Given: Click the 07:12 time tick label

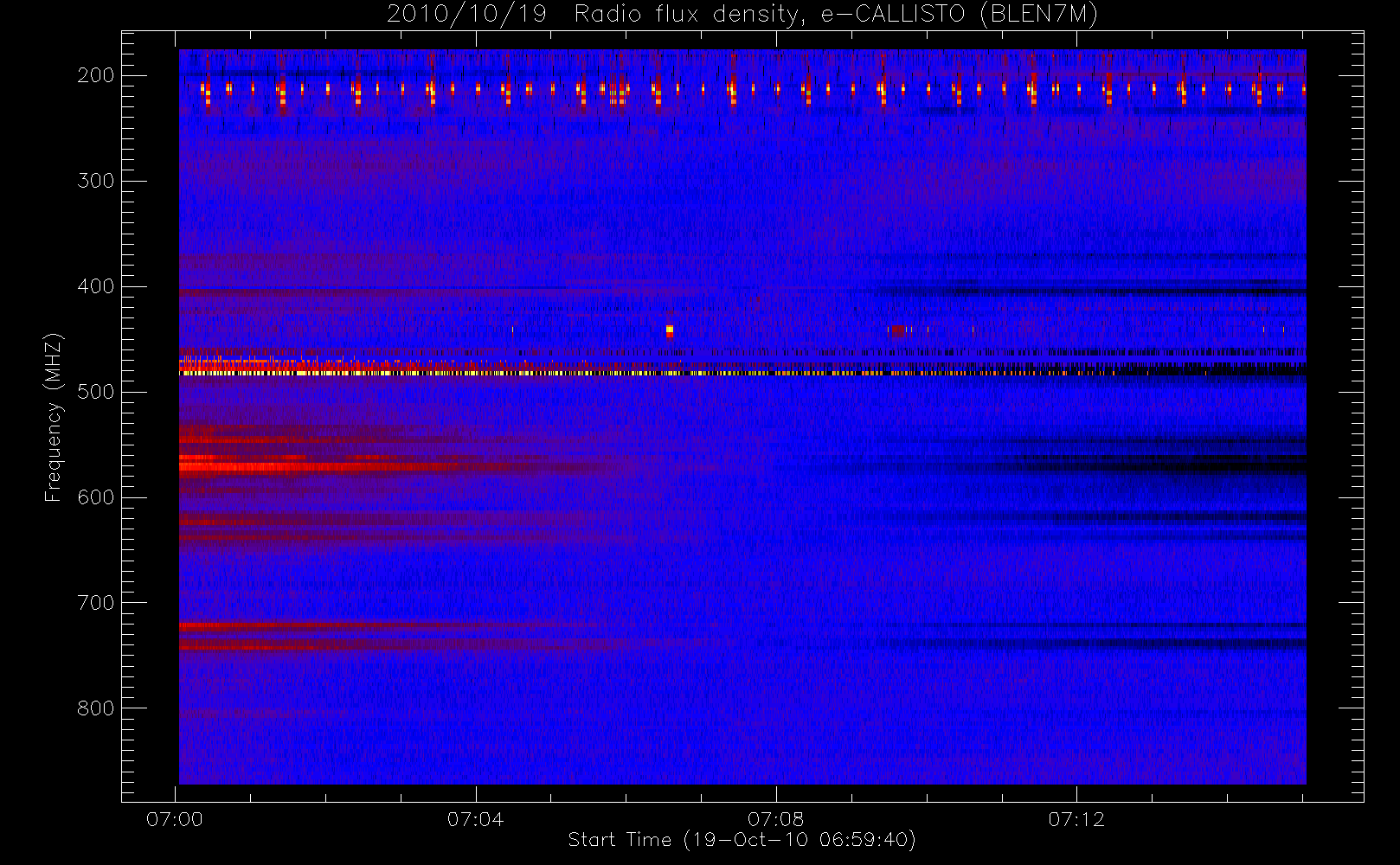Looking at the screenshot, I should coord(1076,819).
